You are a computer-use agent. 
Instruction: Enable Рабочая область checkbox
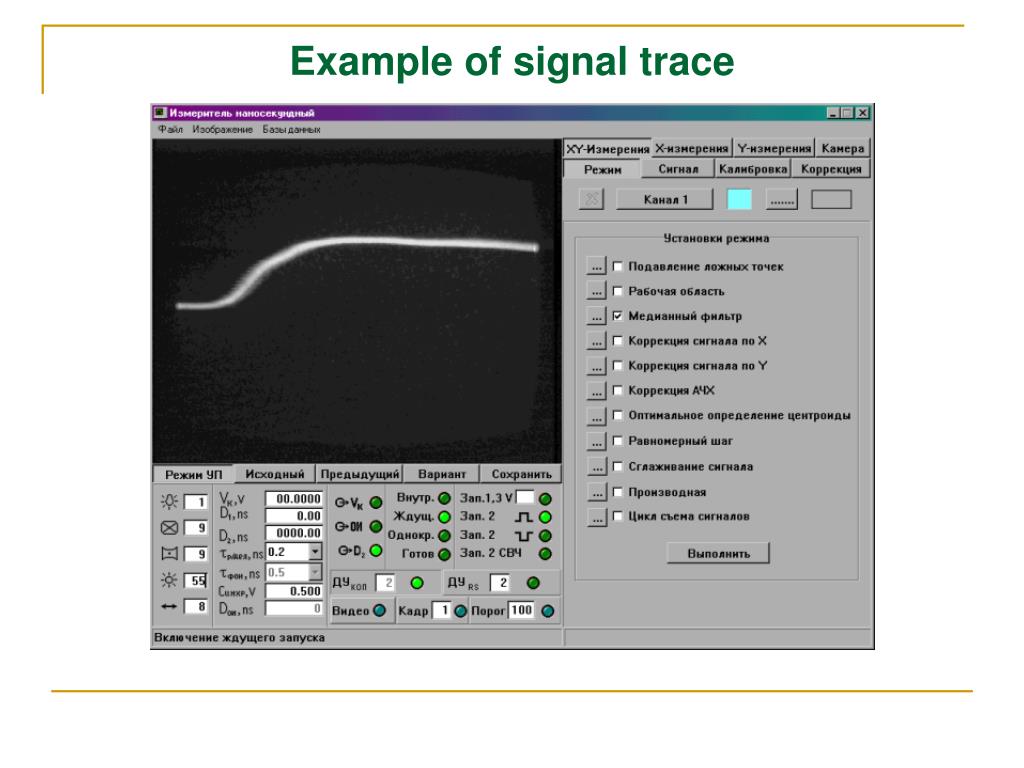pyautogui.click(x=618, y=291)
